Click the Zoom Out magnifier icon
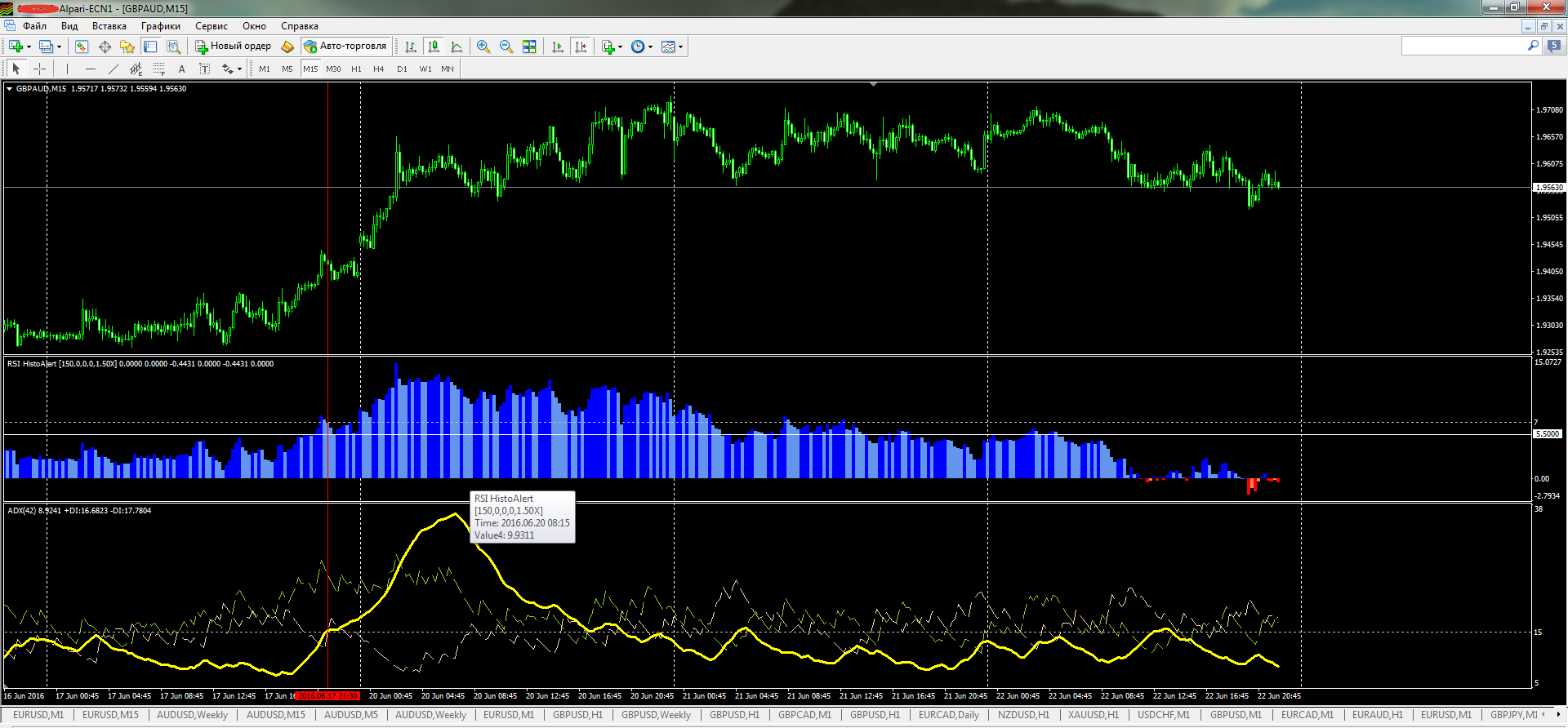The width and height of the screenshot is (1568, 728). (506, 47)
